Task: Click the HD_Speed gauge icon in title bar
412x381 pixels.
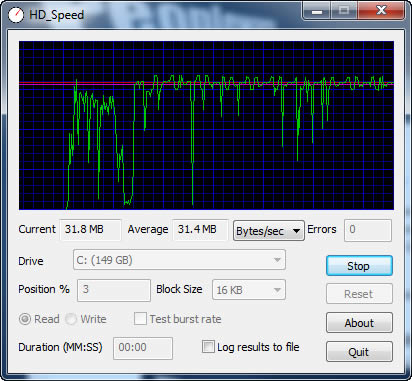Action: coord(16,15)
